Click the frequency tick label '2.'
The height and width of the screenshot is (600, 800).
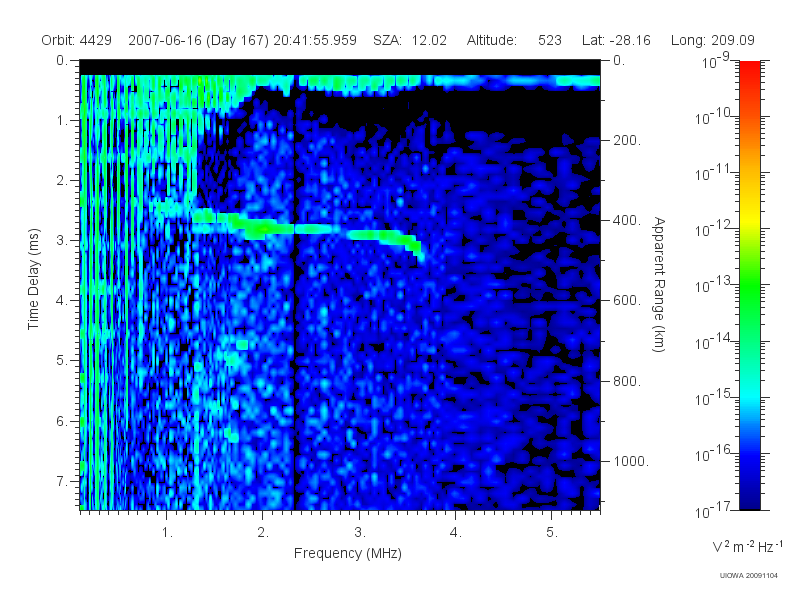tap(263, 533)
